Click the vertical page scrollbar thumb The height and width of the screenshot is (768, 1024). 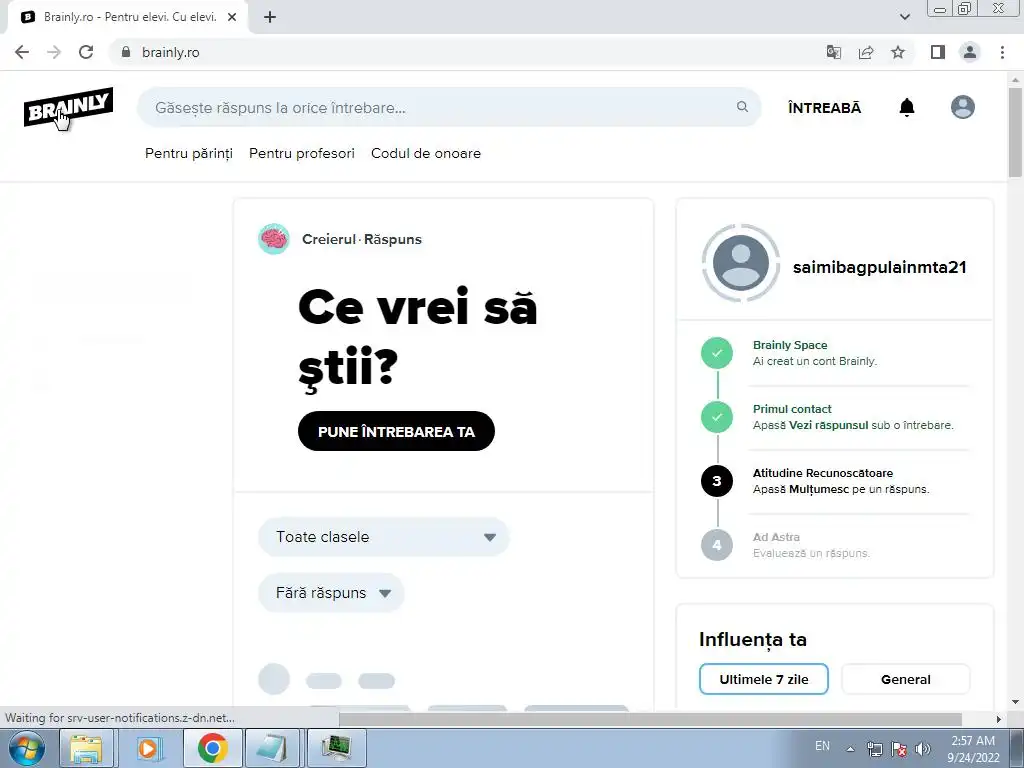(x=1015, y=131)
